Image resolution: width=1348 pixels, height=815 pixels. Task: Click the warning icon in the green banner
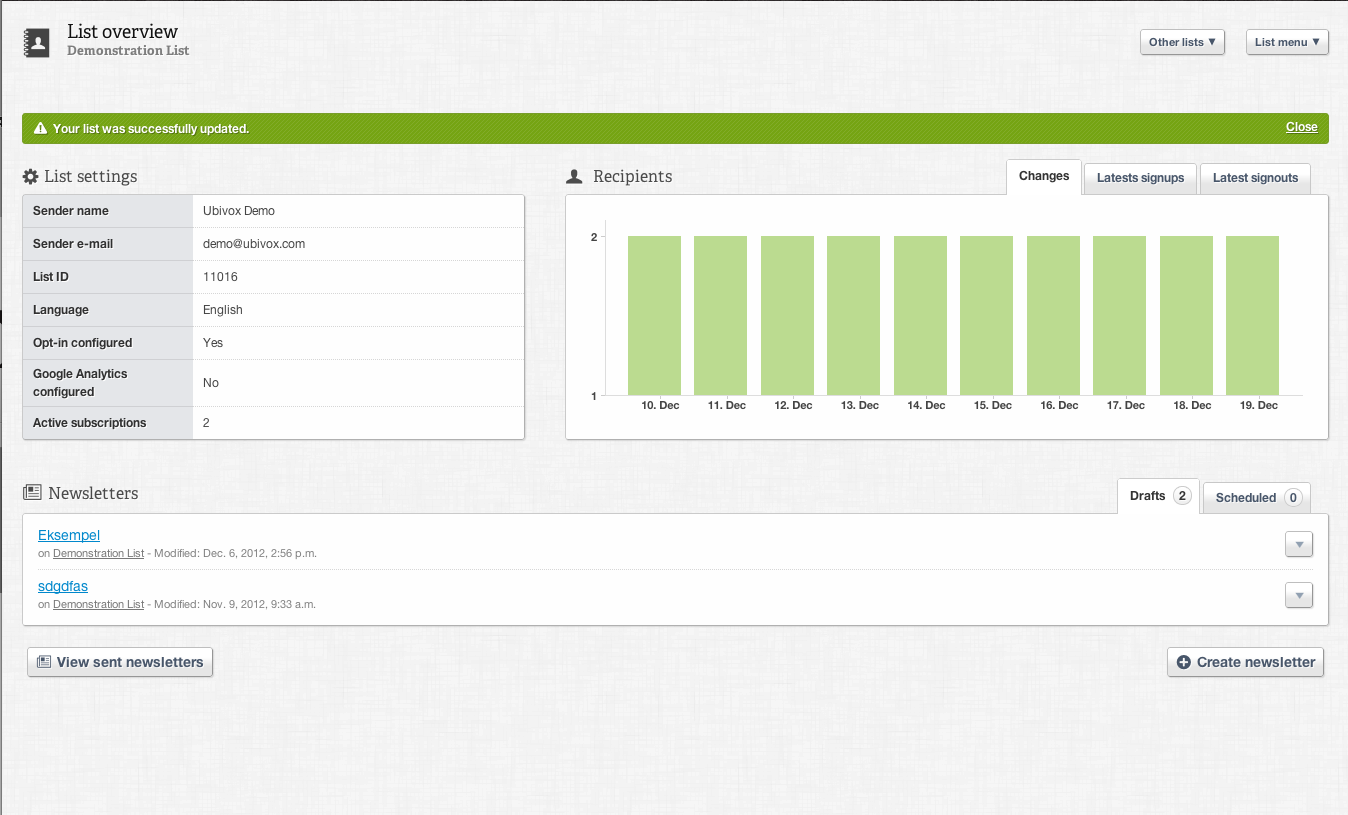tap(40, 128)
